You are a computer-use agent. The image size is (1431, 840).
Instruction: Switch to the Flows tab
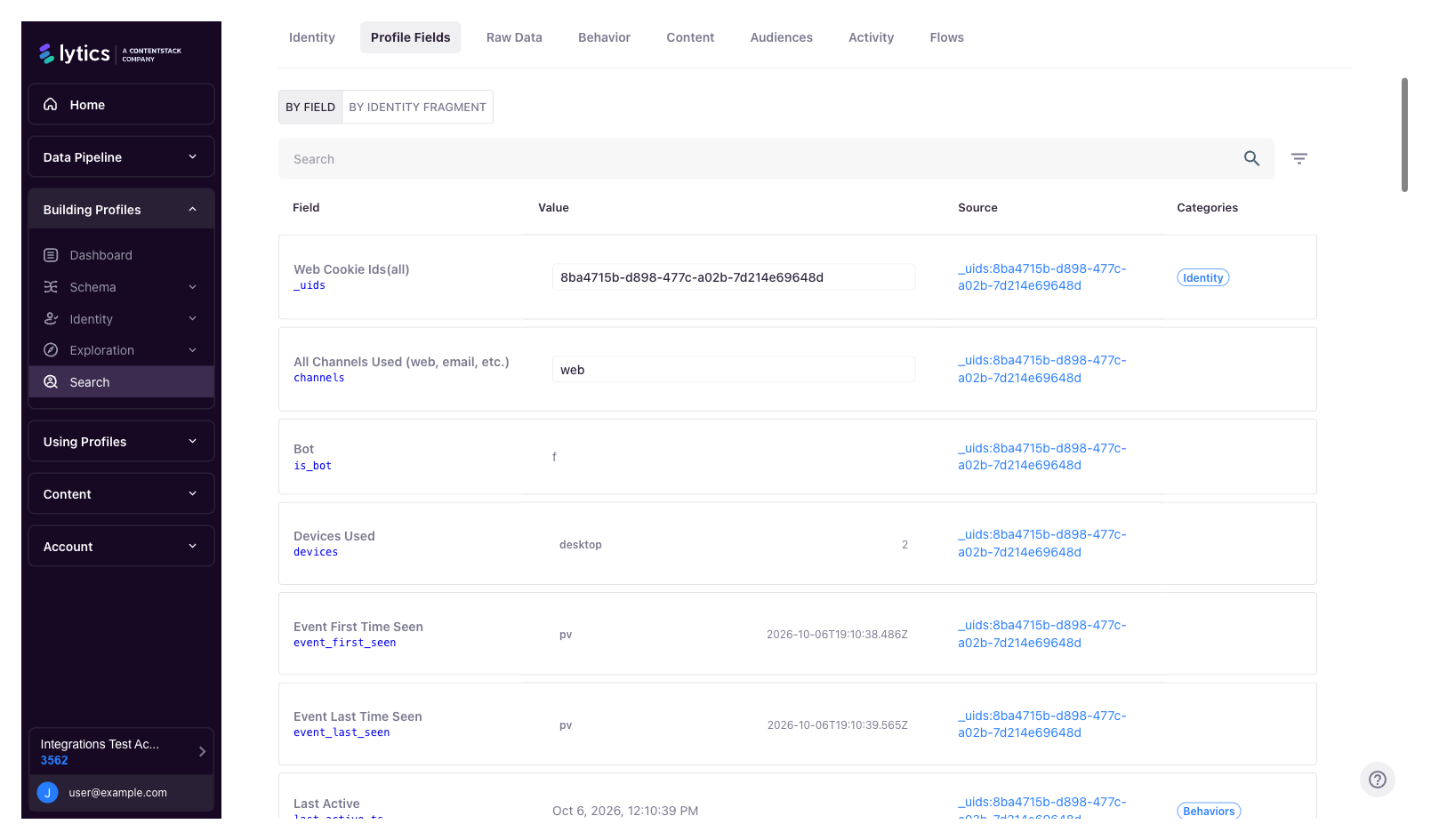tap(947, 37)
